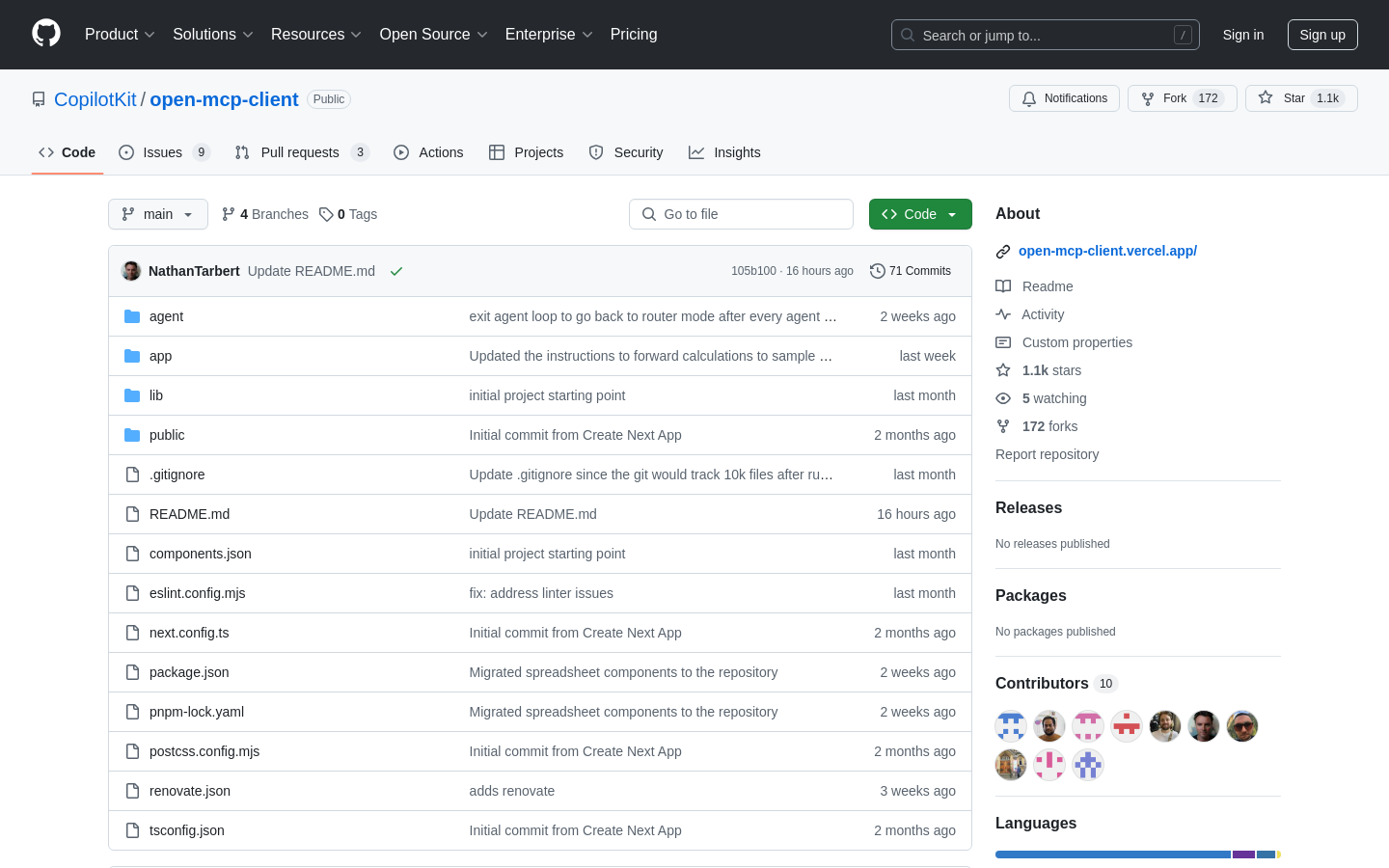This screenshot has height=868, width=1389.
Task: Click the Readme book icon
Action: click(x=1003, y=286)
